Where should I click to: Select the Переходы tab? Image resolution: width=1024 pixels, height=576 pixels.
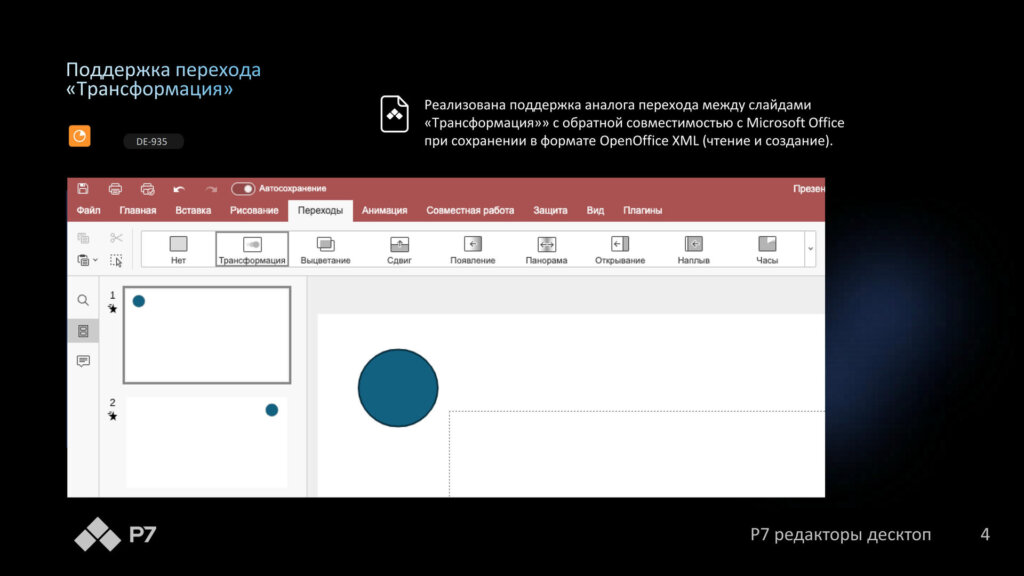(x=320, y=210)
